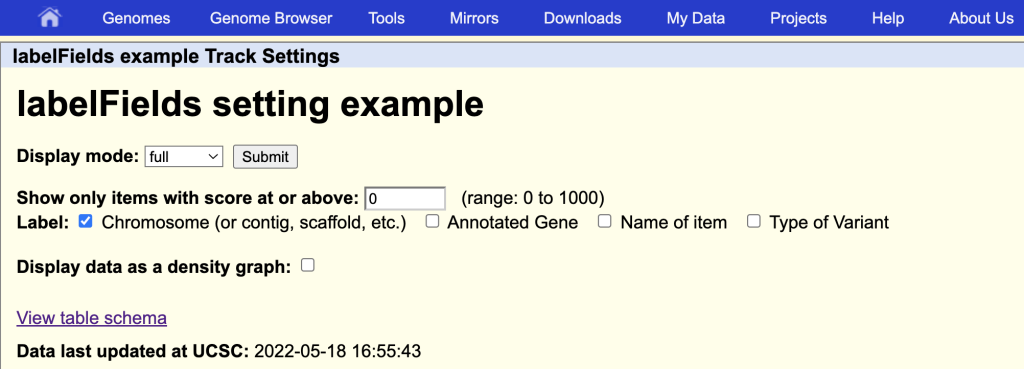This screenshot has width=1024, height=369.
Task: Open the Tools menu
Action: (386, 18)
